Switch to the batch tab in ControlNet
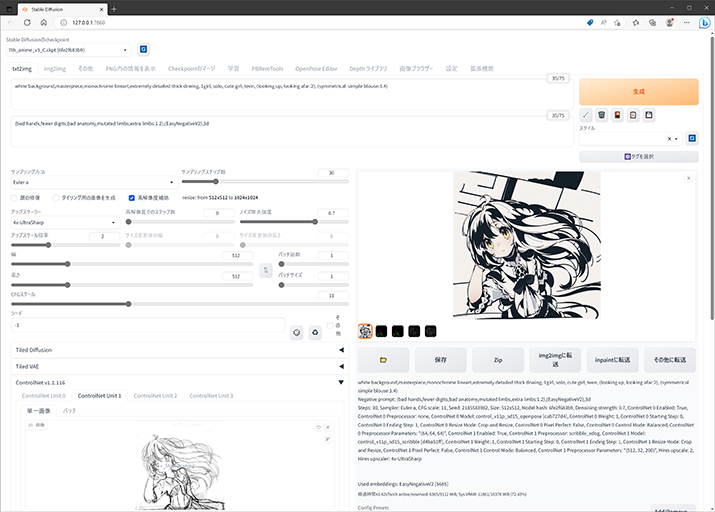The image size is (715, 512). (x=69, y=411)
